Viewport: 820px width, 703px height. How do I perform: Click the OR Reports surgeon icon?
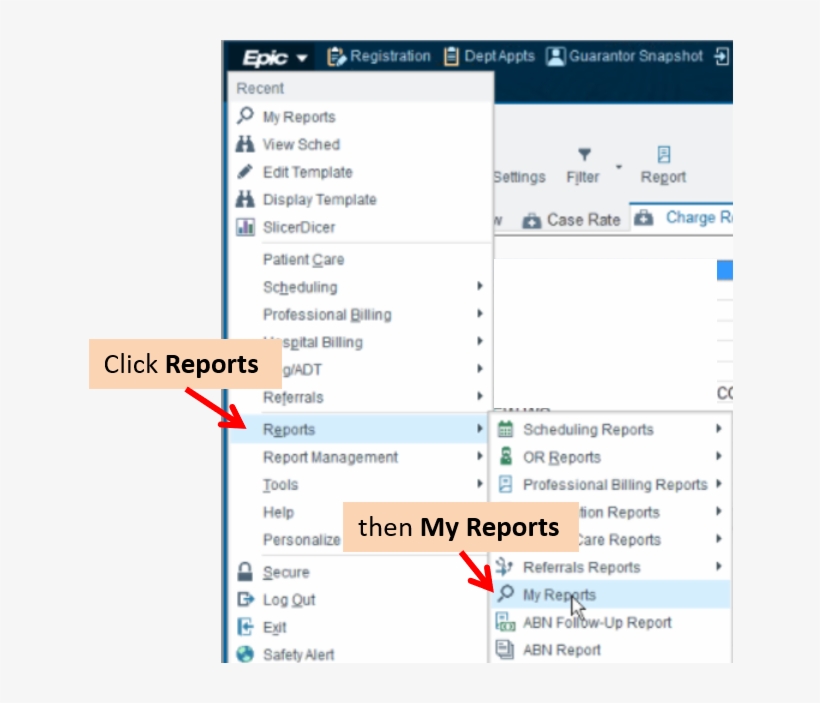pos(506,456)
